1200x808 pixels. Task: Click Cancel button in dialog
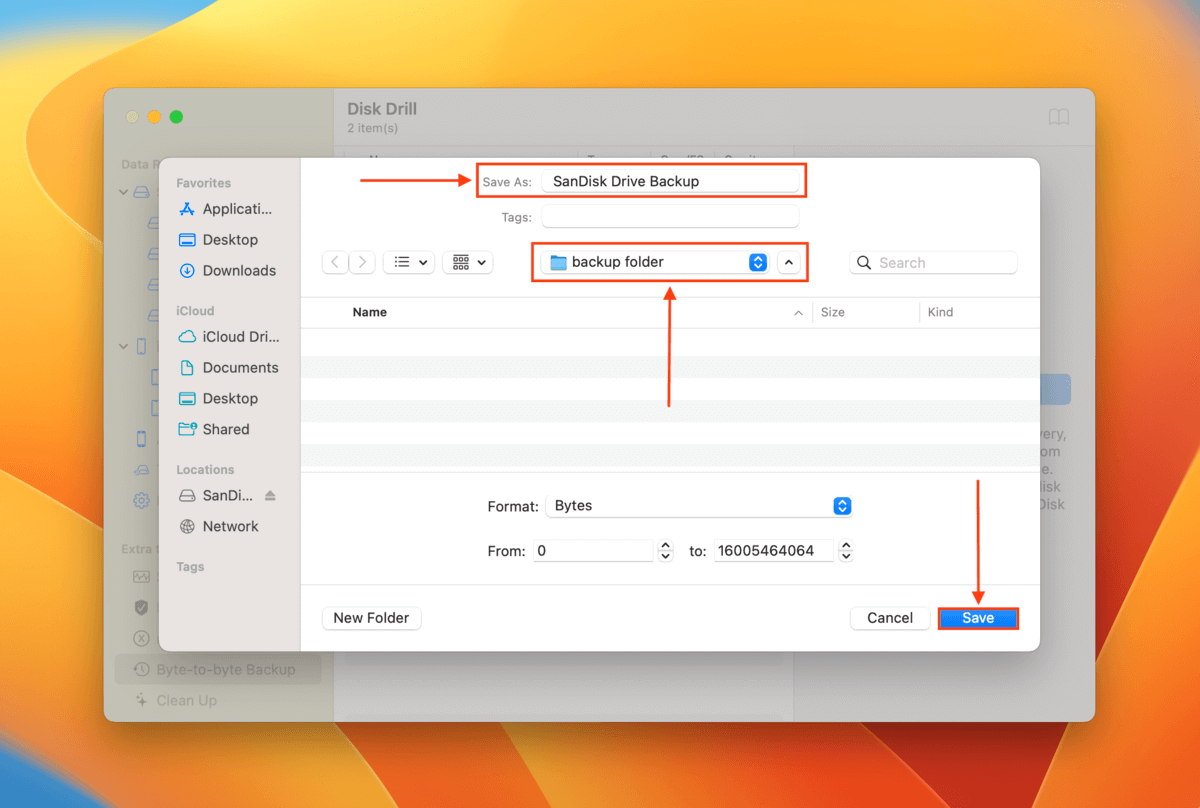pos(890,618)
